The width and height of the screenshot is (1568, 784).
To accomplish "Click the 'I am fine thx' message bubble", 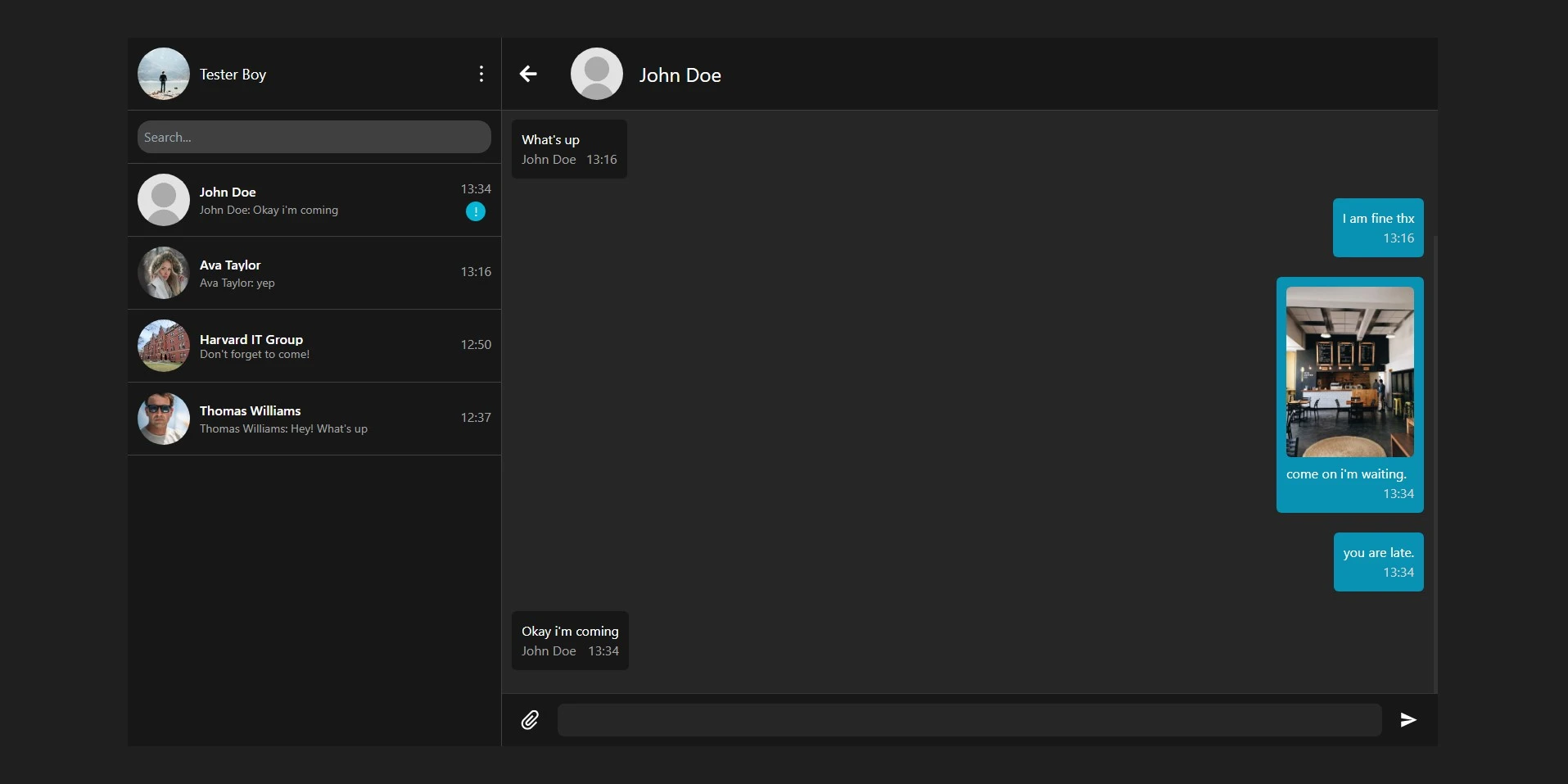I will (x=1378, y=228).
